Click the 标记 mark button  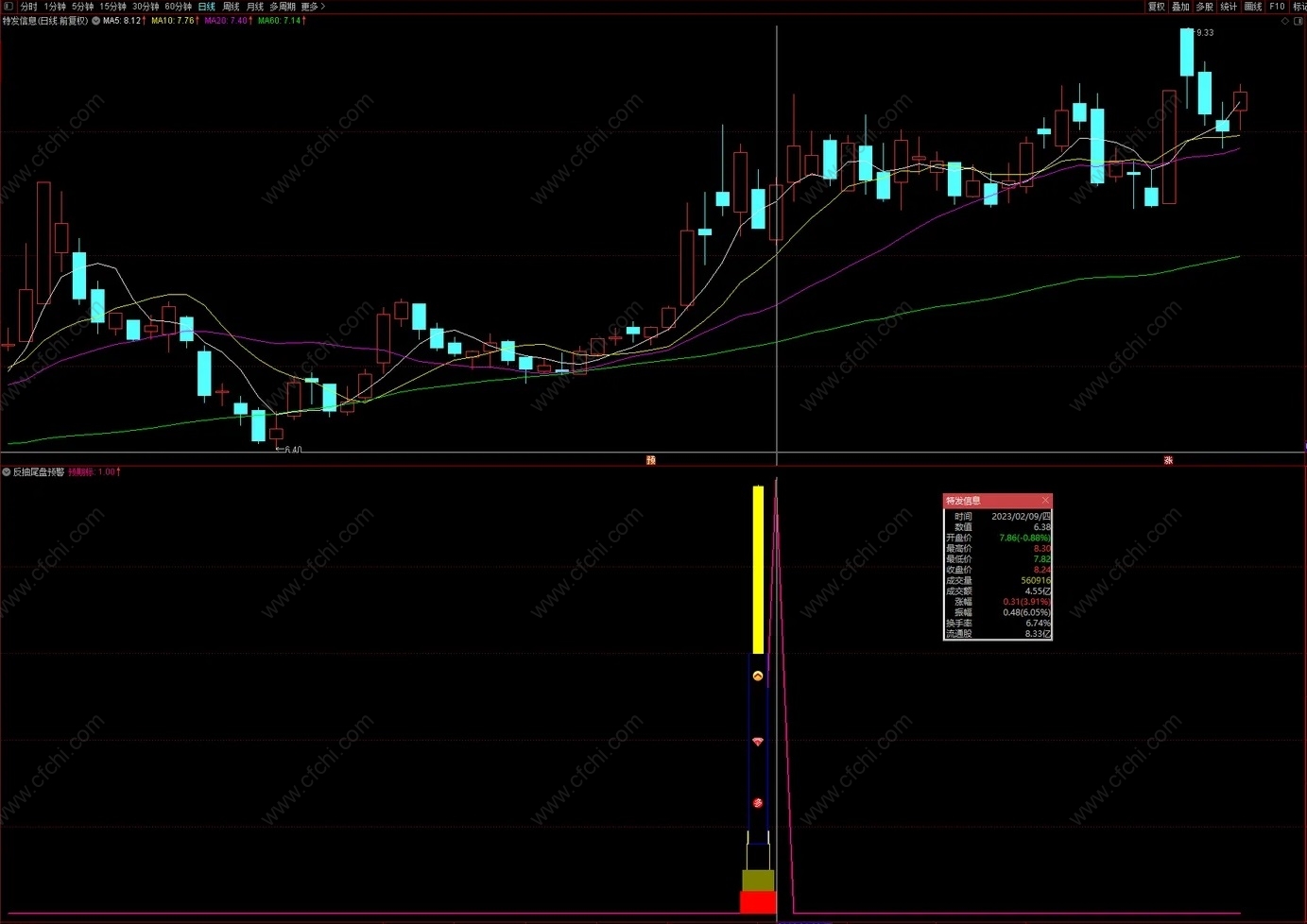1299,7
